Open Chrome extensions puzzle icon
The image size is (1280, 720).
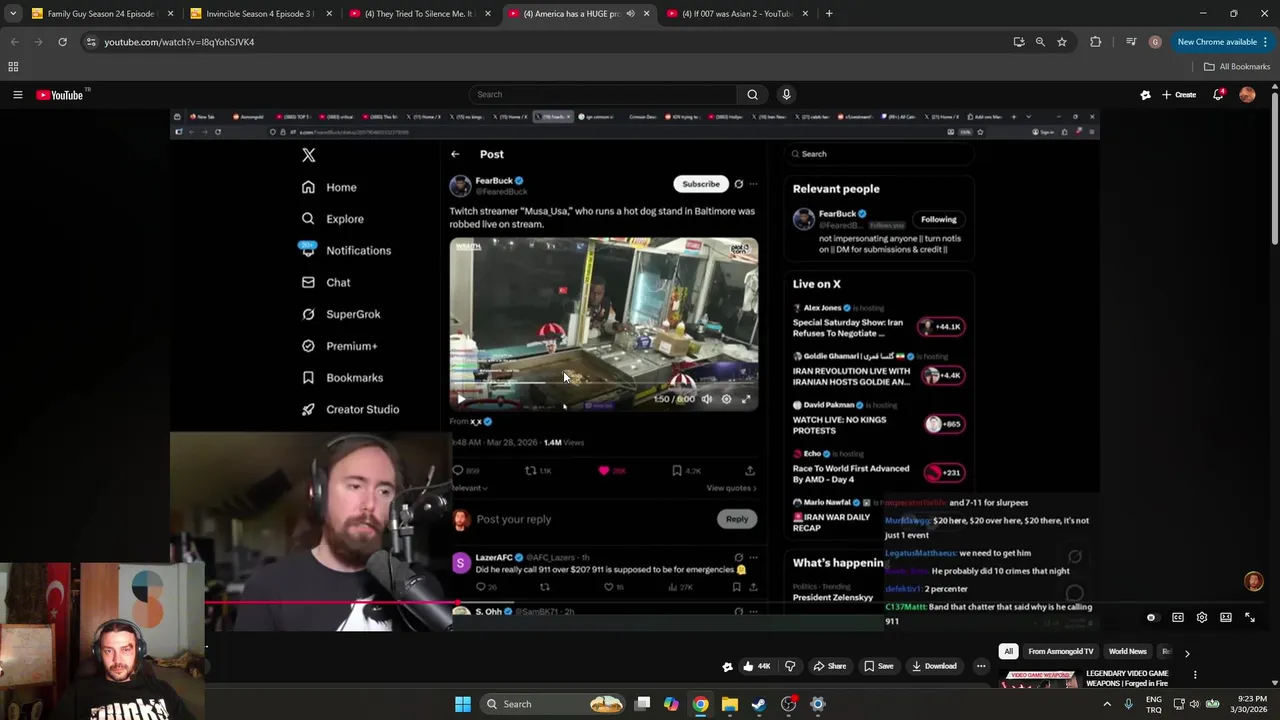1095,42
